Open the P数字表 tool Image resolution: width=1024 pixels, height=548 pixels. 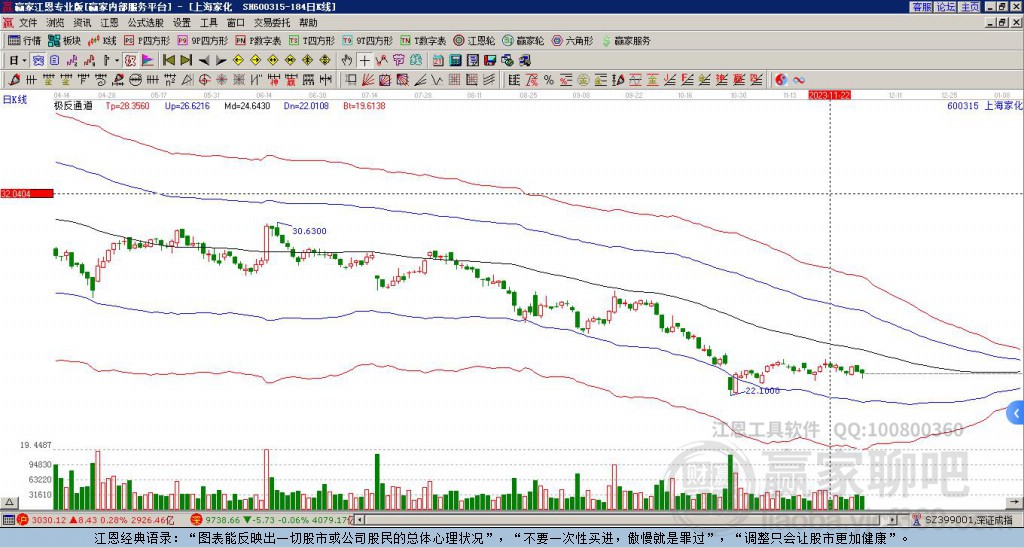(258, 40)
